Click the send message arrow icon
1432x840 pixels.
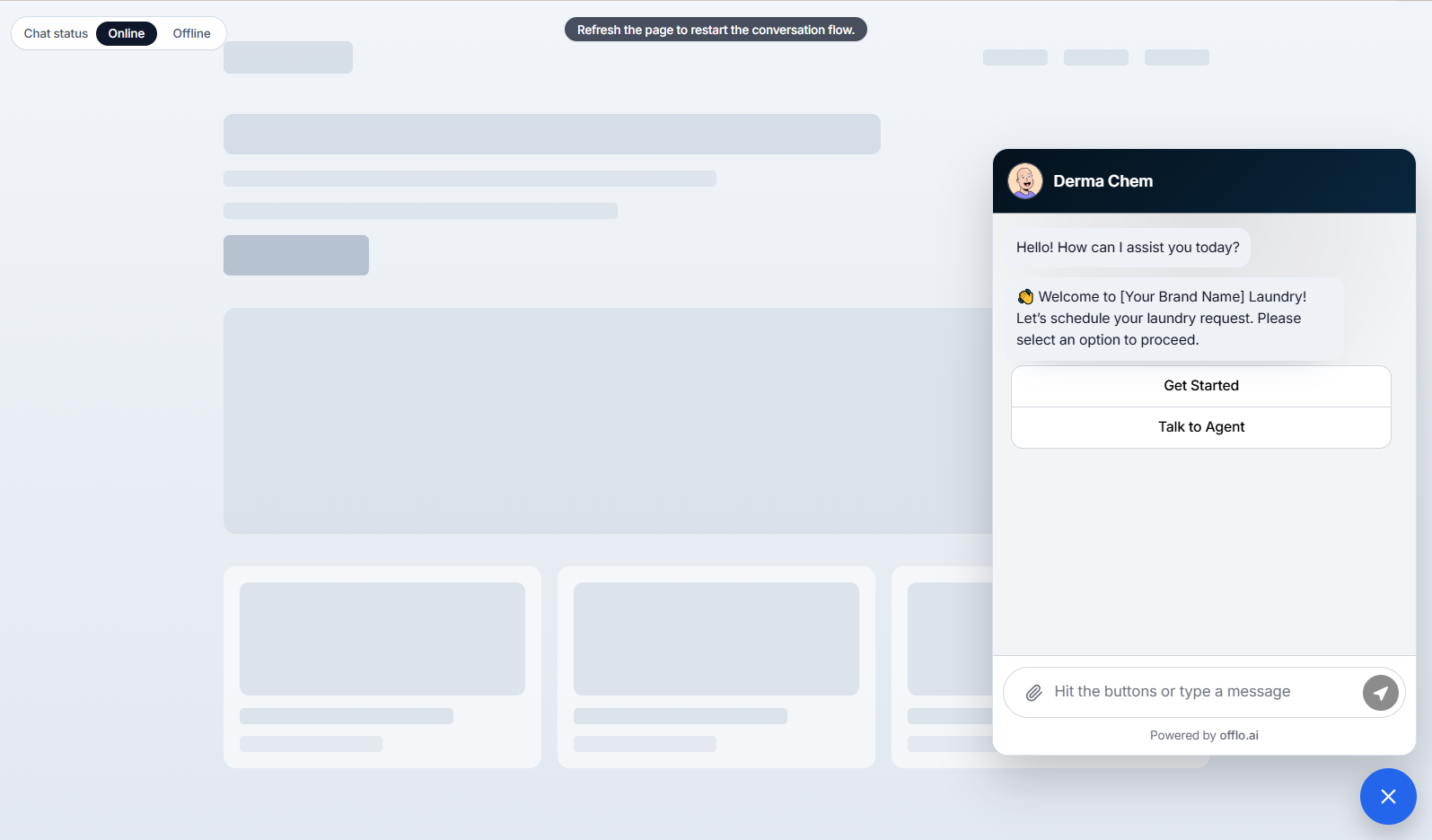coord(1380,693)
